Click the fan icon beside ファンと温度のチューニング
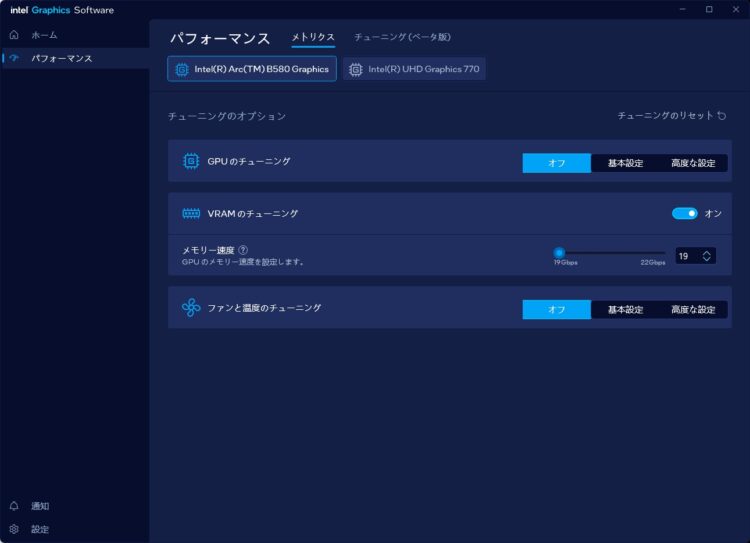Screen dimensions: 750x543 pos(191,308)
